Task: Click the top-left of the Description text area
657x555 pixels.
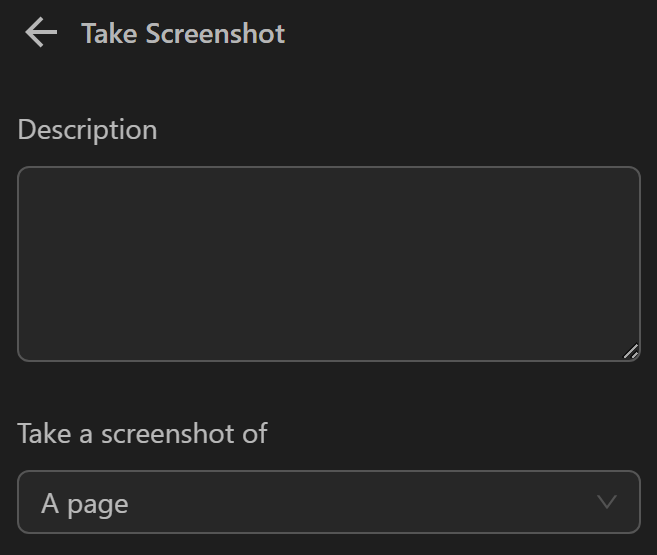Action: click(x=40, y=188)
